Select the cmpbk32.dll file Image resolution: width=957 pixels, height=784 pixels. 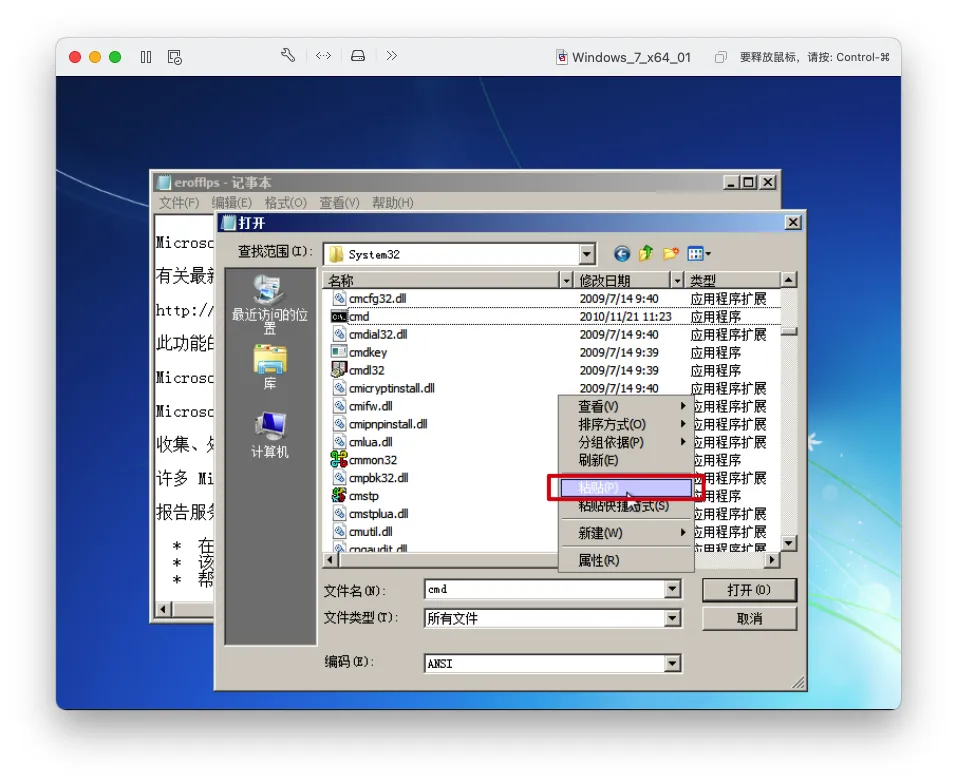coord(370,478)
